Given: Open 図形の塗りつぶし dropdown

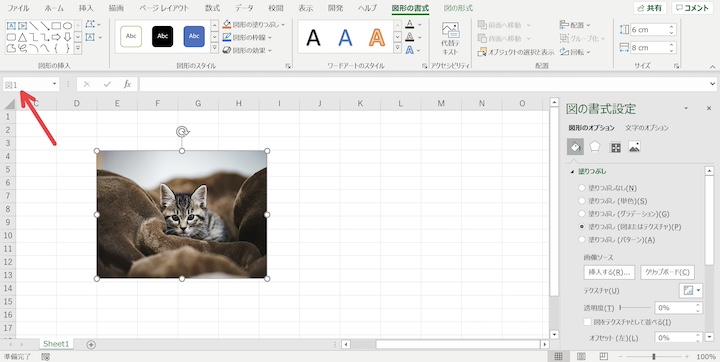Looking at the screenshot, I should 254,24.
